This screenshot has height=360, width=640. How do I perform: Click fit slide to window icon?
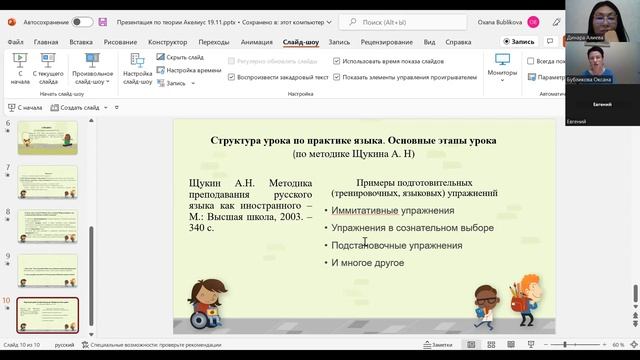click(x=634, y=345)
